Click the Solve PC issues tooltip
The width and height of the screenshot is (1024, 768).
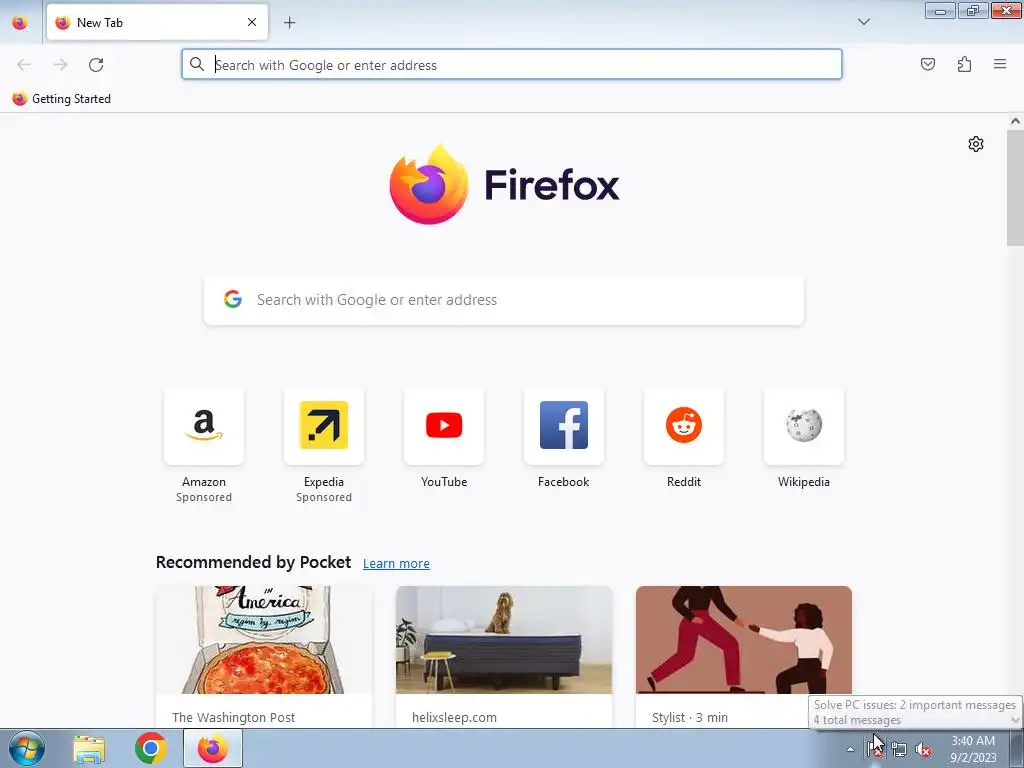915,712
